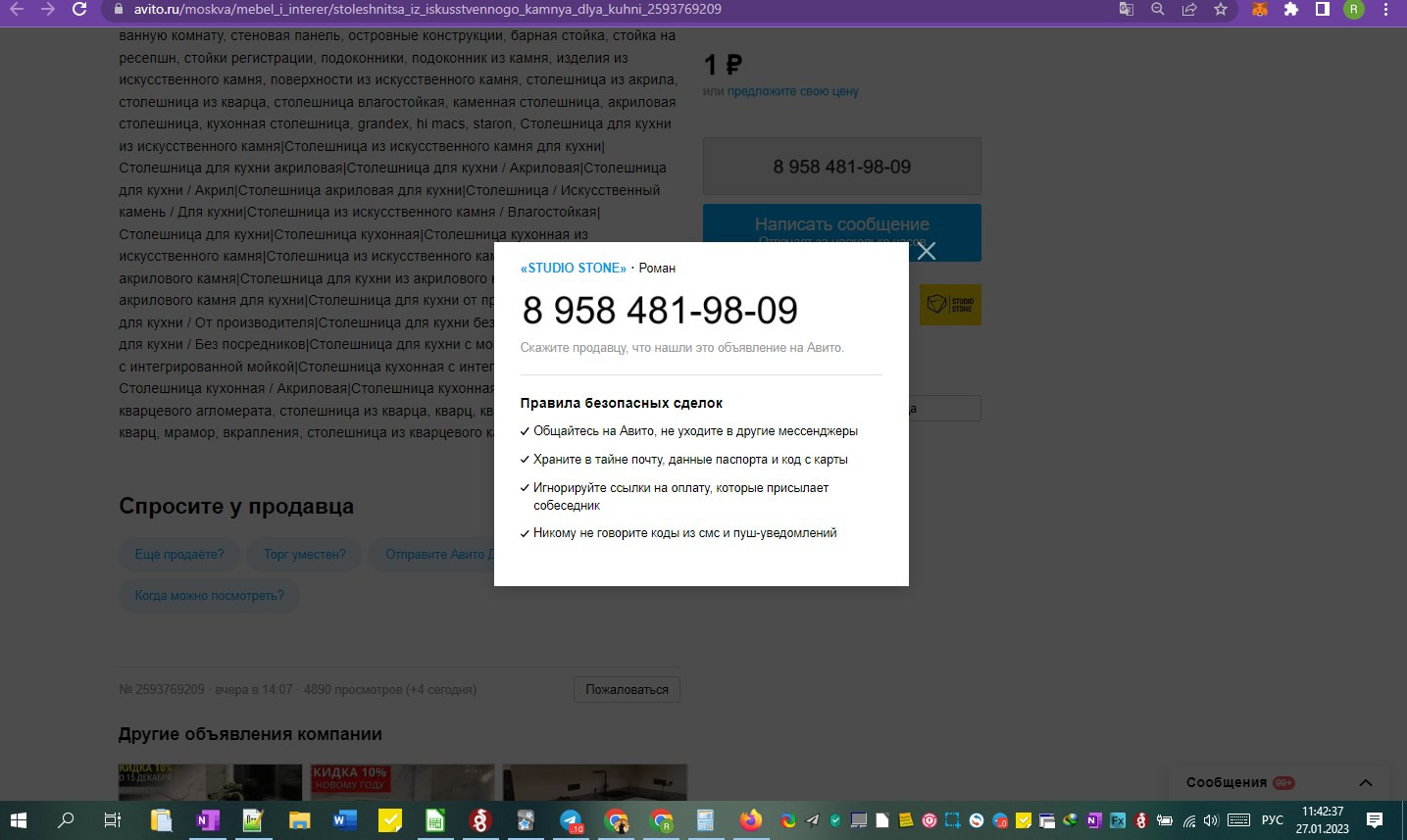Bookmark this page with the star

(1221, 9)
